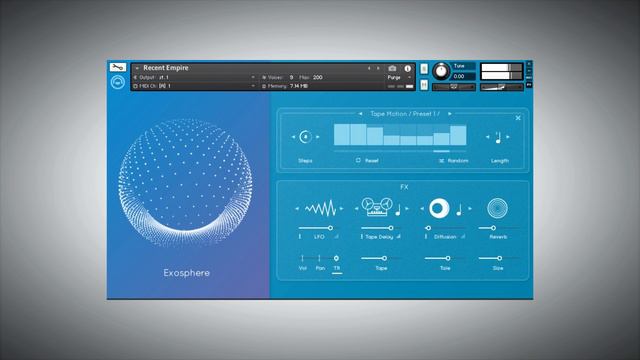Turn the Tune knob
This screenshot has height=360, width=640.
[x=441, y=71]
